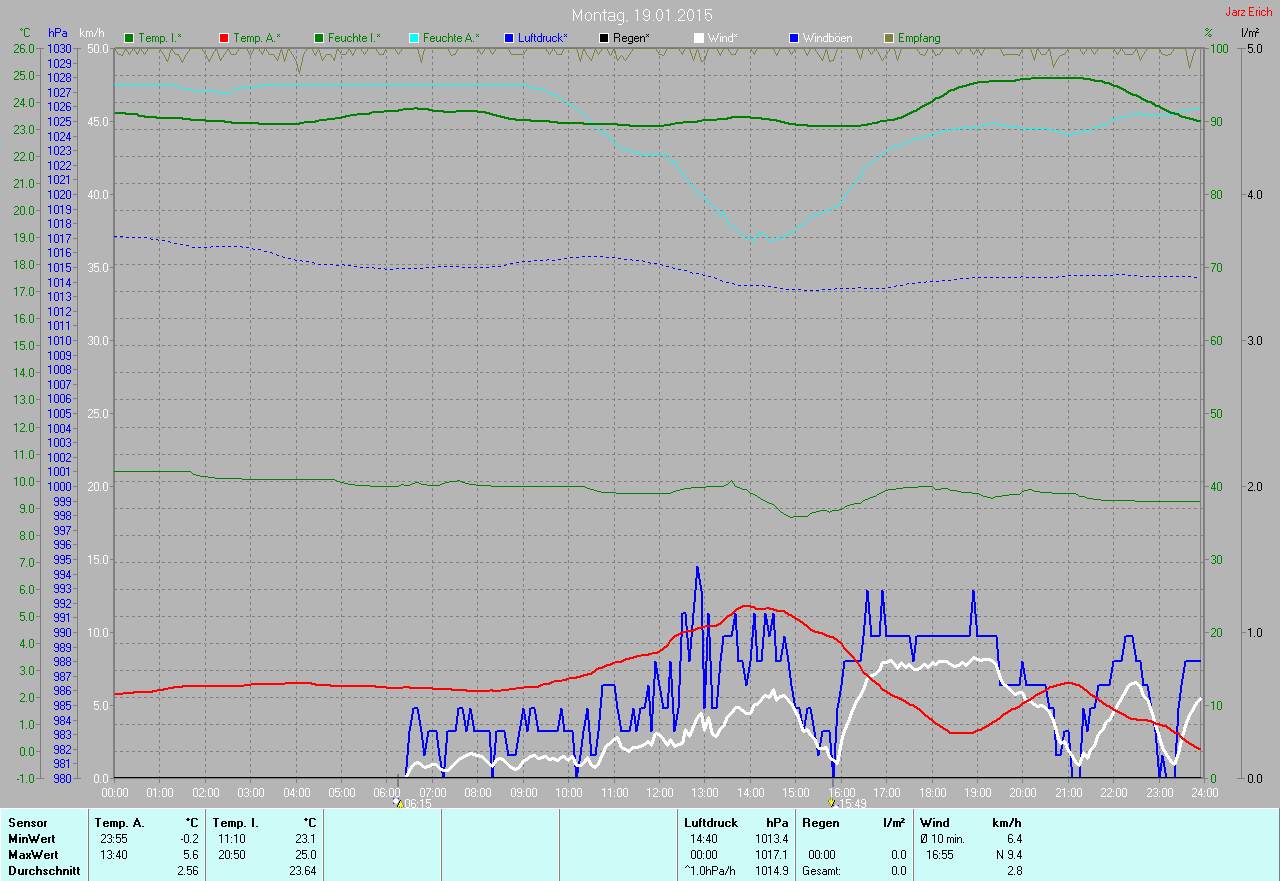This screenshot has width=1280, height=881.
Task: Click the l/m² axis unit header above the chart
Action: click(x=1250, y=33)
